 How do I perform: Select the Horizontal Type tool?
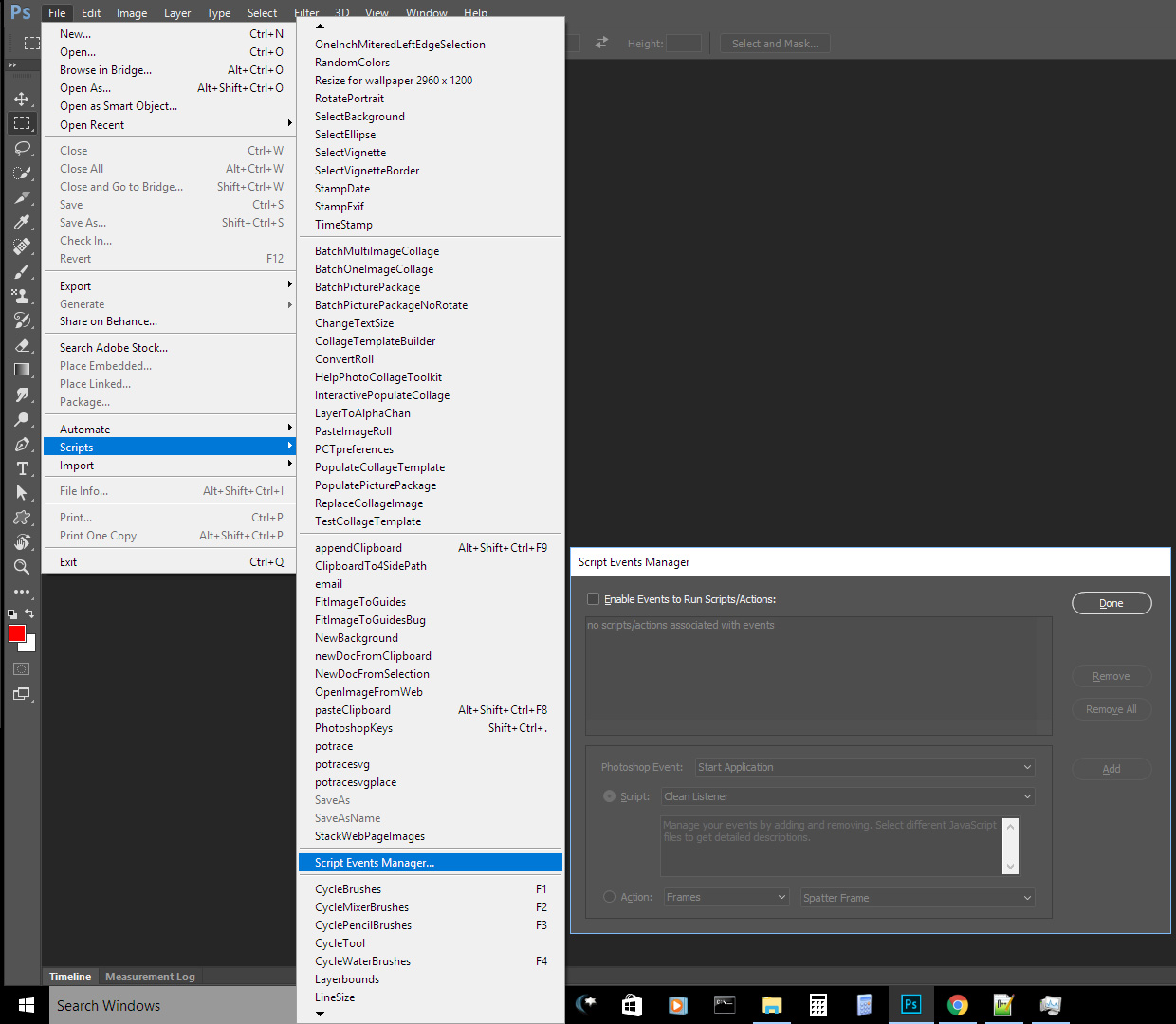pos(23,467)
